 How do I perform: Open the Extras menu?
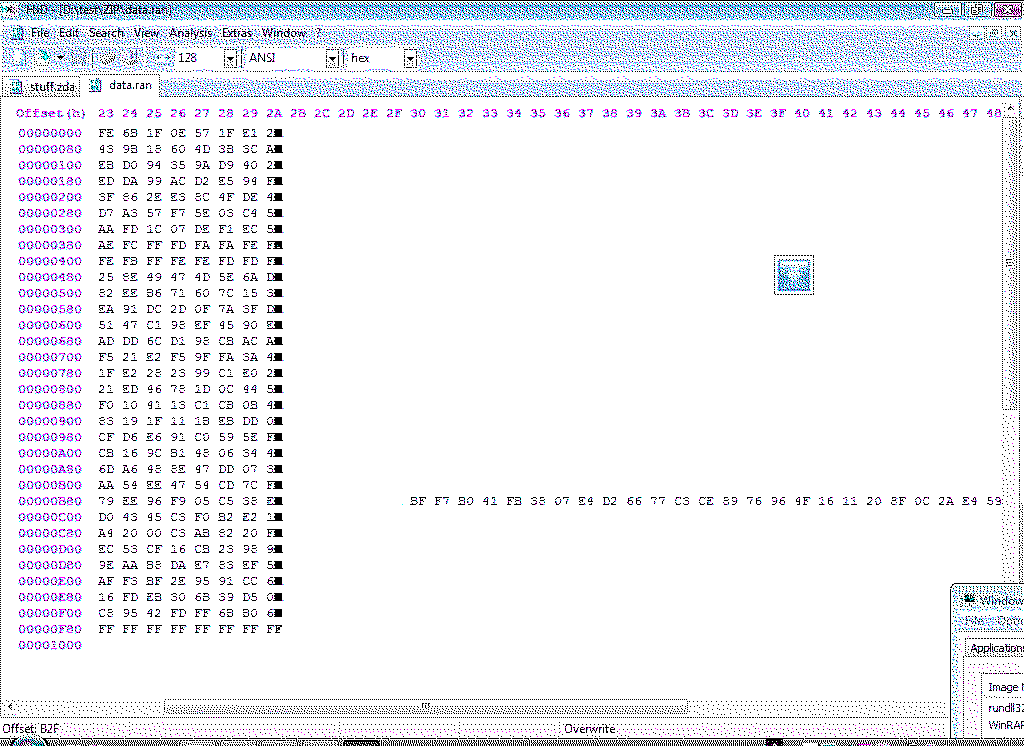236,33
